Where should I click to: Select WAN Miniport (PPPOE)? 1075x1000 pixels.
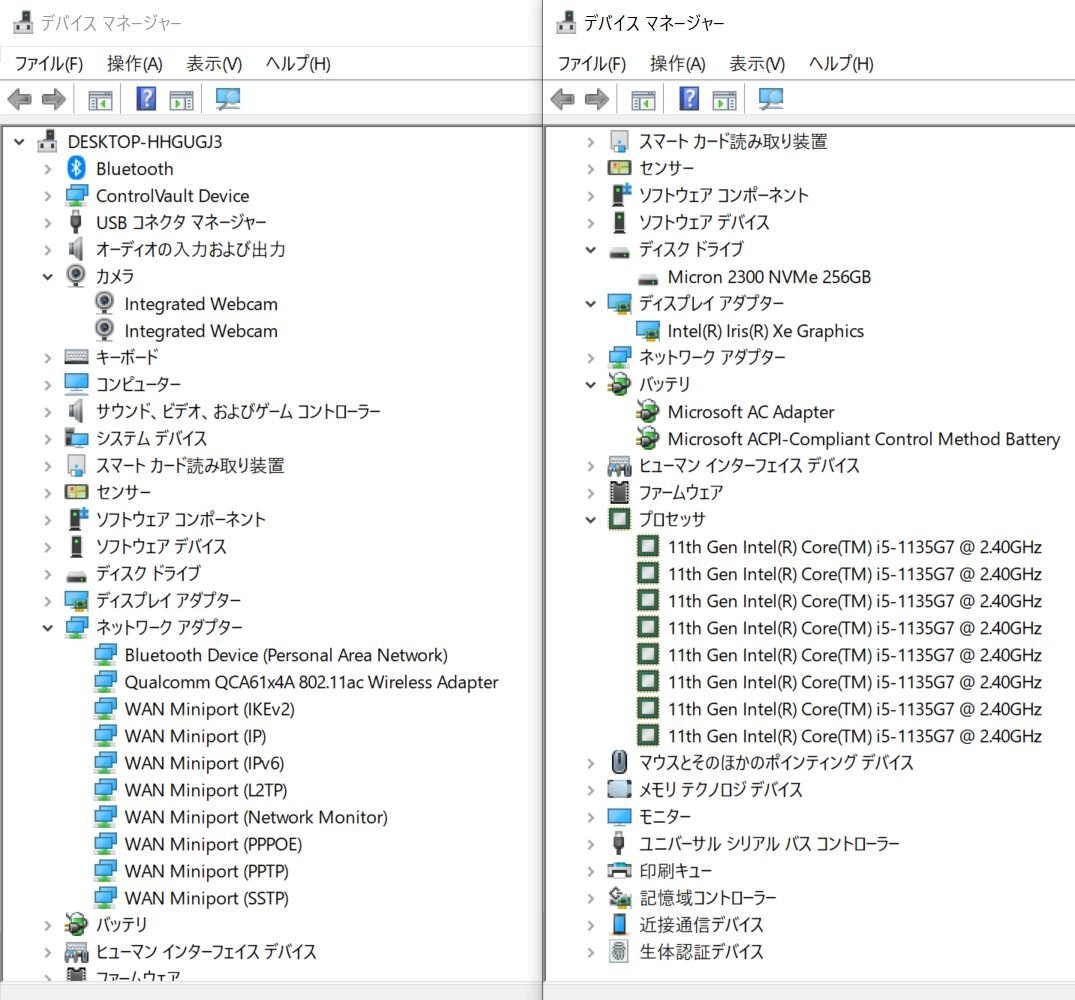click(213, 844)
